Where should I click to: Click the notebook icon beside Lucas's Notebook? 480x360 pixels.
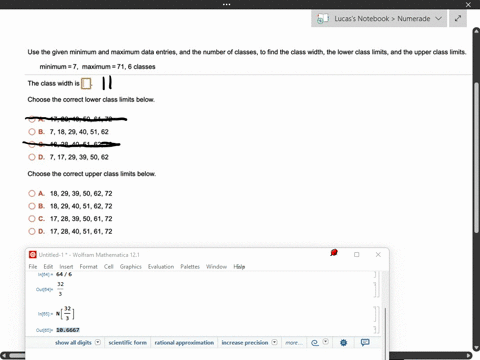[x=323, y=19]
